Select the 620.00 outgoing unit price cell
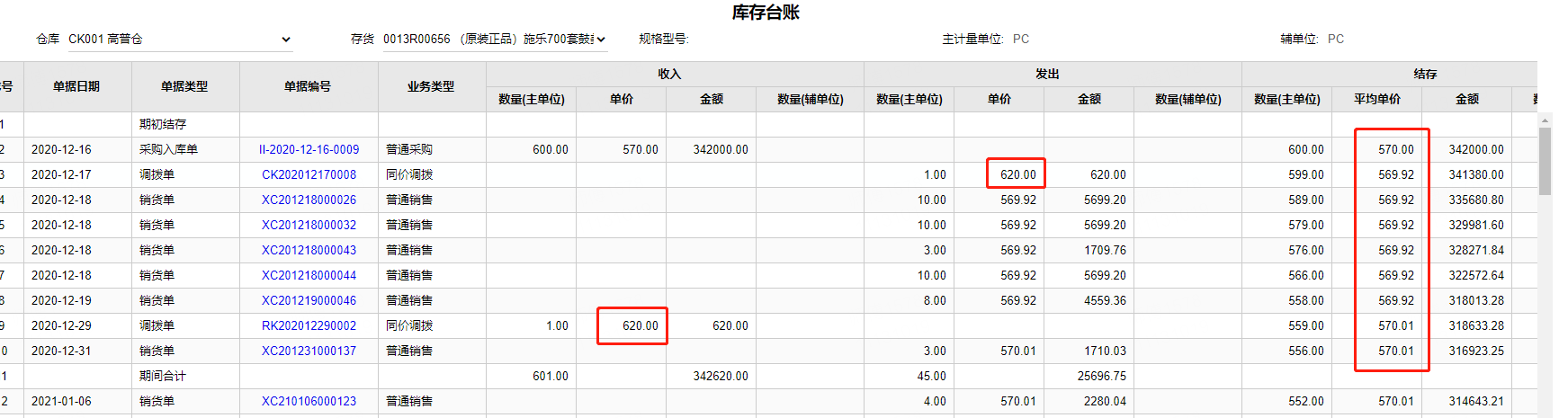The width and height of the screenshot is (1568, 418). pos(1017,175)
